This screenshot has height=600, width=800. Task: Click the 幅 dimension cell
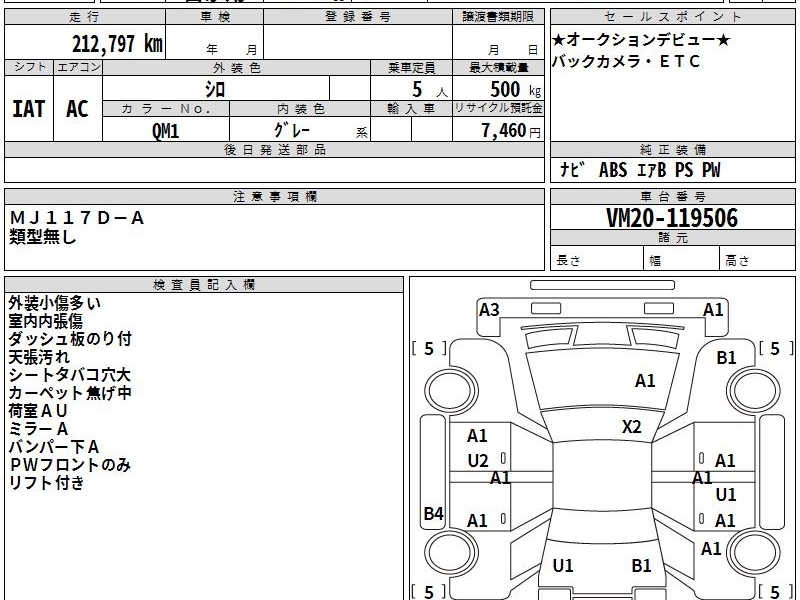point(682,258)
